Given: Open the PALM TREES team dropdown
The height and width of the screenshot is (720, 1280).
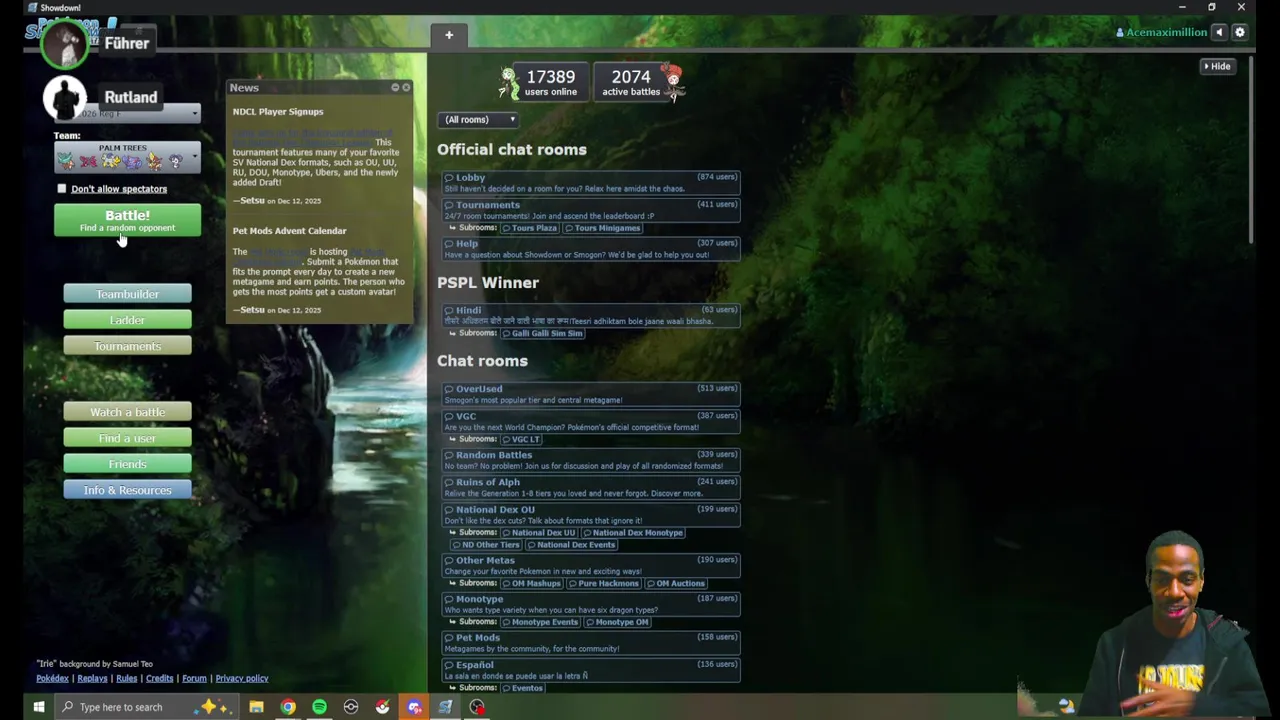Looking at the screenshot, I should click(127, 157).
